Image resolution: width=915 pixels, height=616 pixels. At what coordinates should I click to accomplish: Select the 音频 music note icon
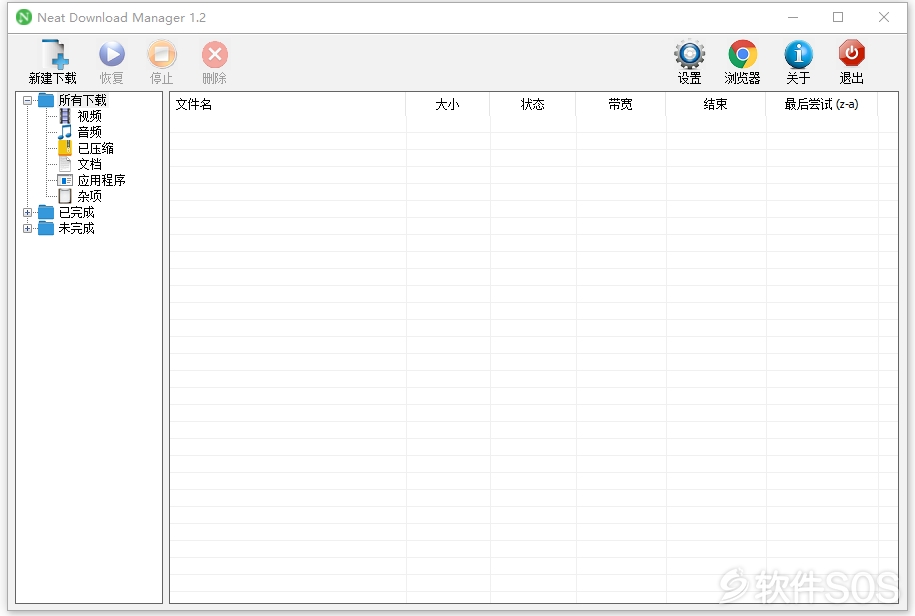(65, 132)
